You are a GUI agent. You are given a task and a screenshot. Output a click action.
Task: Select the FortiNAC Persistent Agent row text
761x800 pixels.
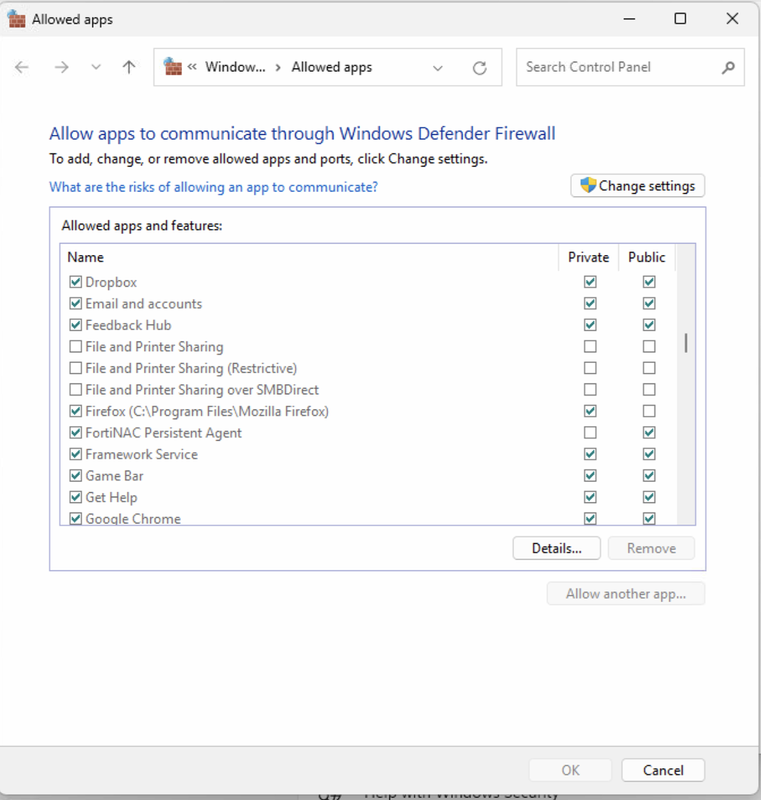point(163,433)
